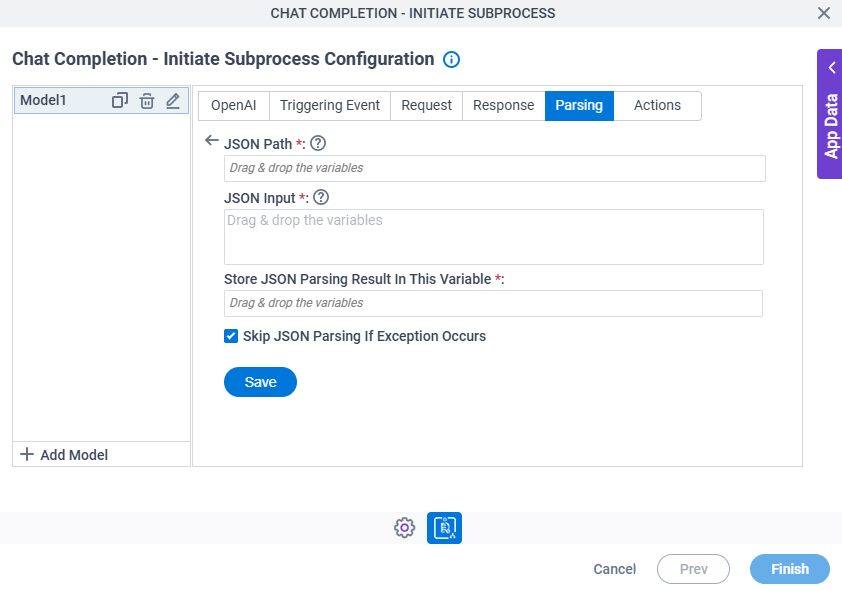The width and height of the screenshot is (842, 591).
Task: Close the Chat Completion dialog
Action: click(x=824, y=13)
